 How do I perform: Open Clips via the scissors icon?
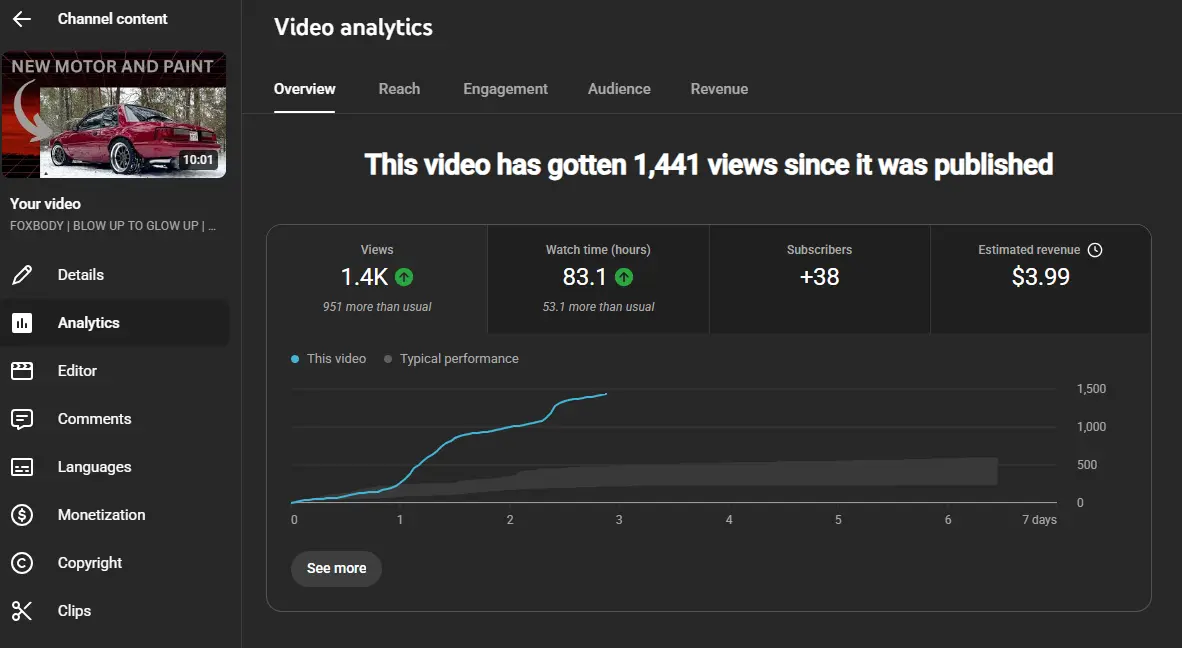(x=22, y=611)
